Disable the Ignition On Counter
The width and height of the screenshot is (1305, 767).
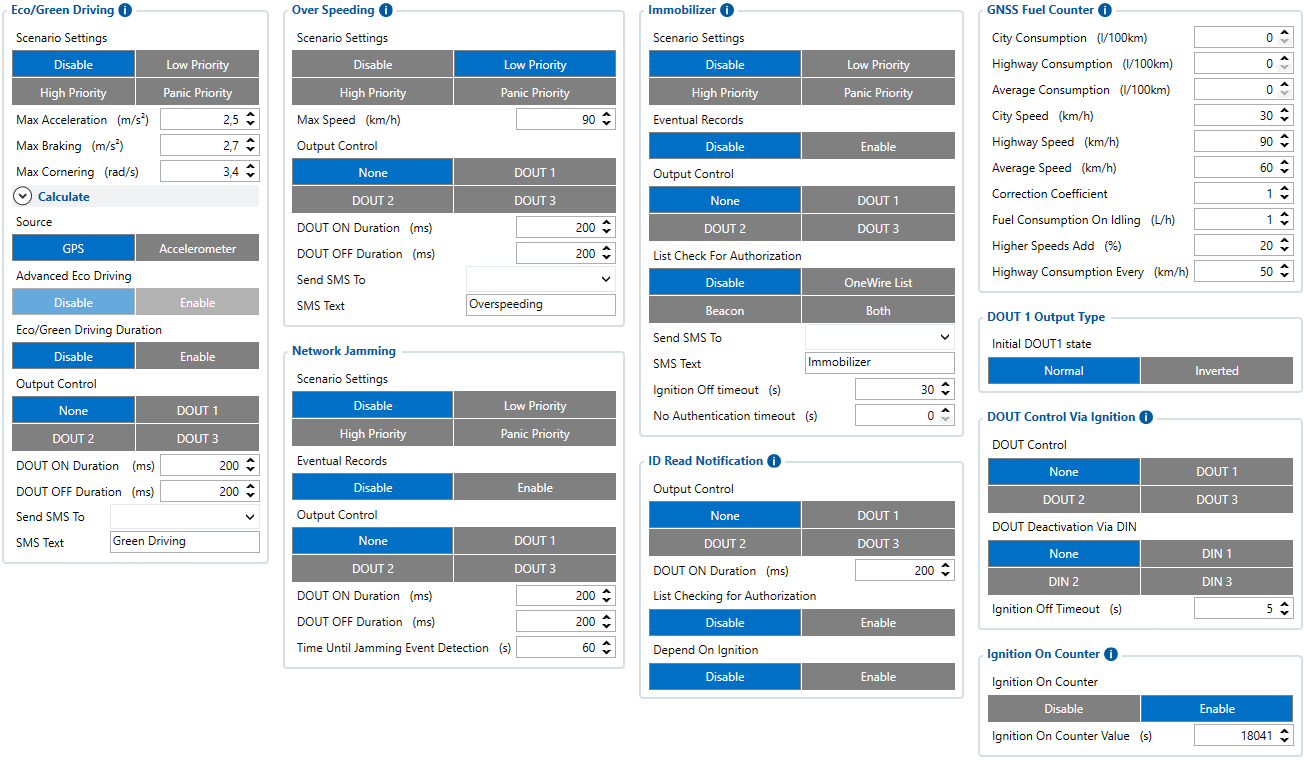[1064, 709]
